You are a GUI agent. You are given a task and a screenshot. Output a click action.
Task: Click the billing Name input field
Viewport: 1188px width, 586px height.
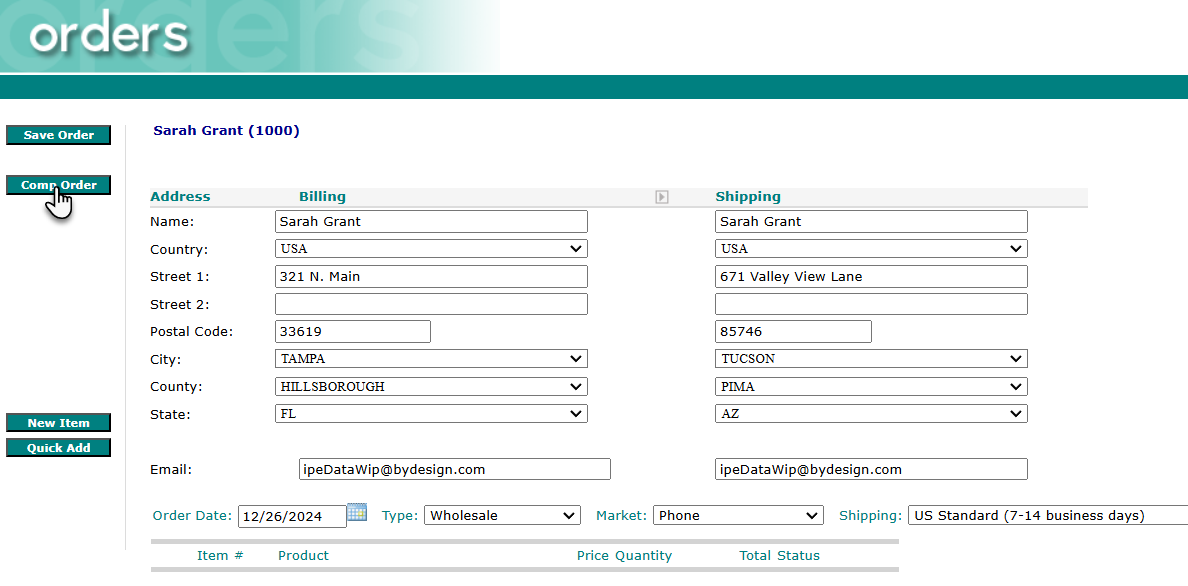click(431, 222)
